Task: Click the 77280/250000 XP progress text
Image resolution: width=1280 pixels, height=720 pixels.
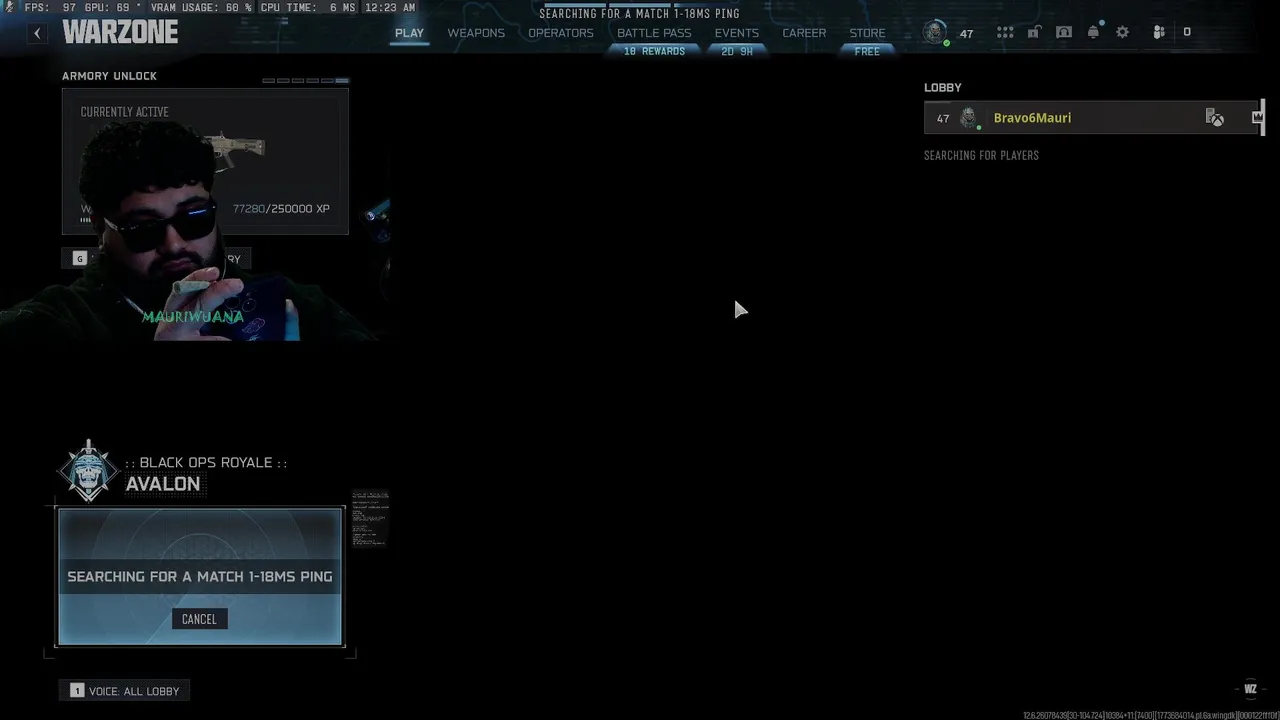Action: pos(281,209)
